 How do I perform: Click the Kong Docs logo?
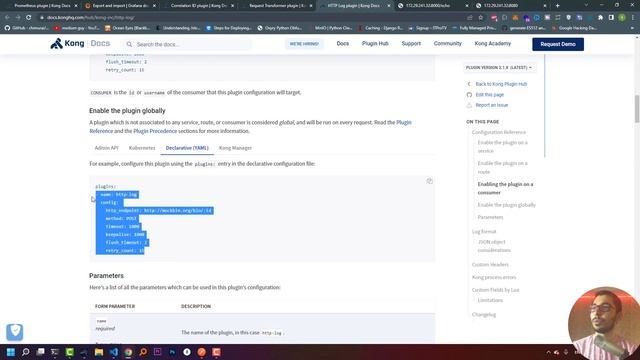pos(80,44)
